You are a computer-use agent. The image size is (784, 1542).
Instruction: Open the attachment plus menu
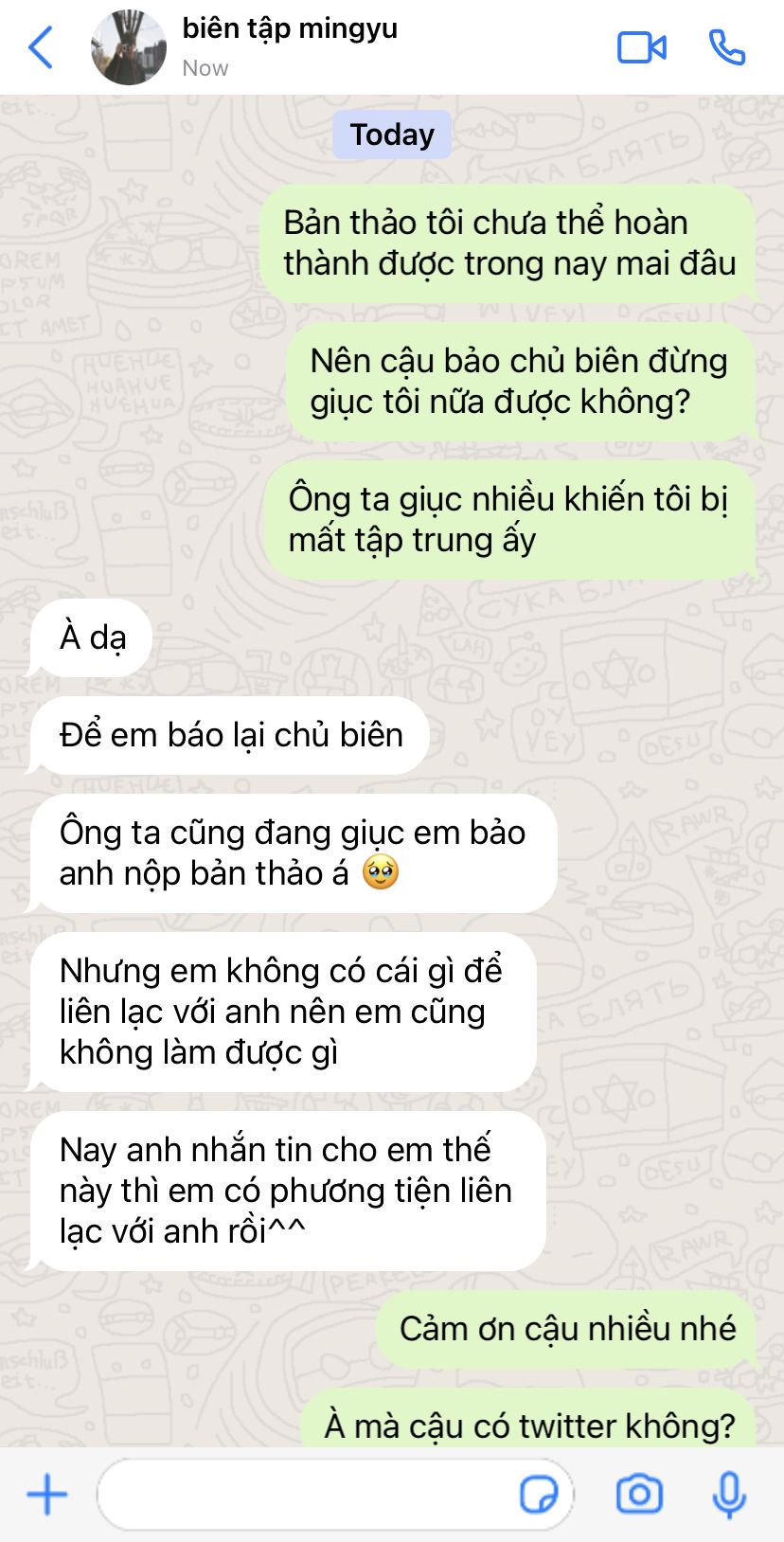pos(47,1495)
